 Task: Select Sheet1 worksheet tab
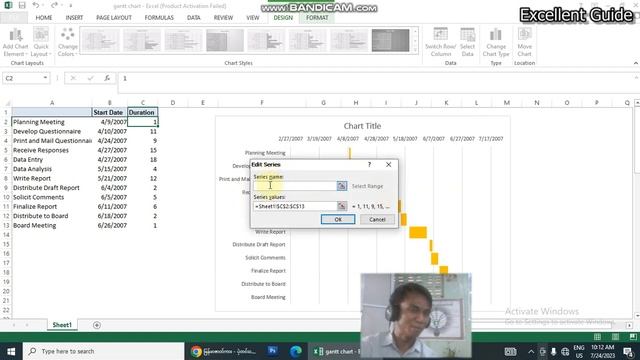62,325
